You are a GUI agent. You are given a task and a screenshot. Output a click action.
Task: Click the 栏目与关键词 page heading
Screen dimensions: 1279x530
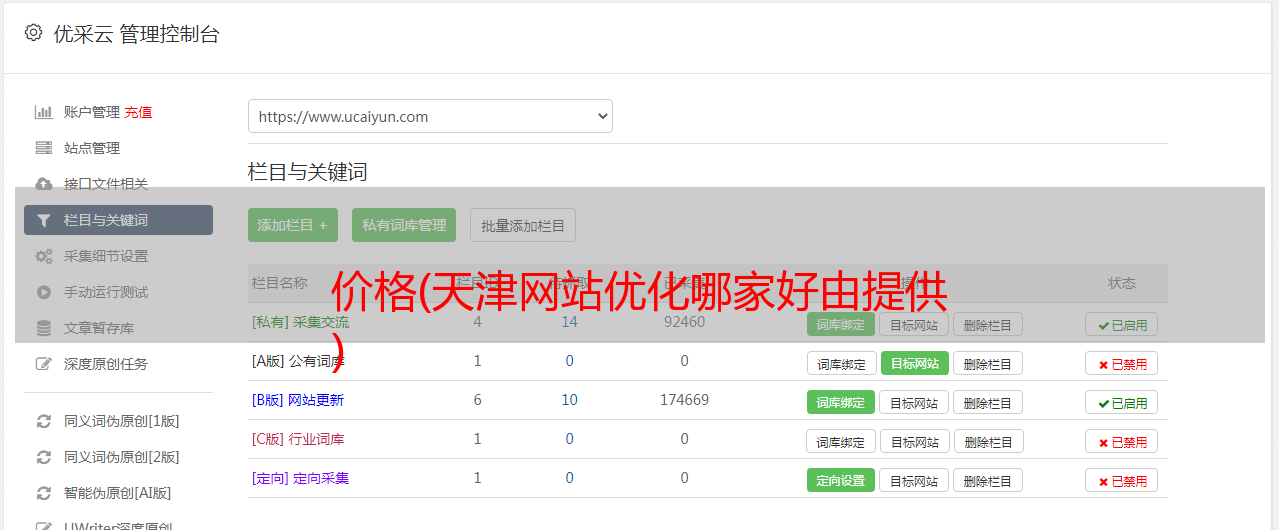point(308,172)
